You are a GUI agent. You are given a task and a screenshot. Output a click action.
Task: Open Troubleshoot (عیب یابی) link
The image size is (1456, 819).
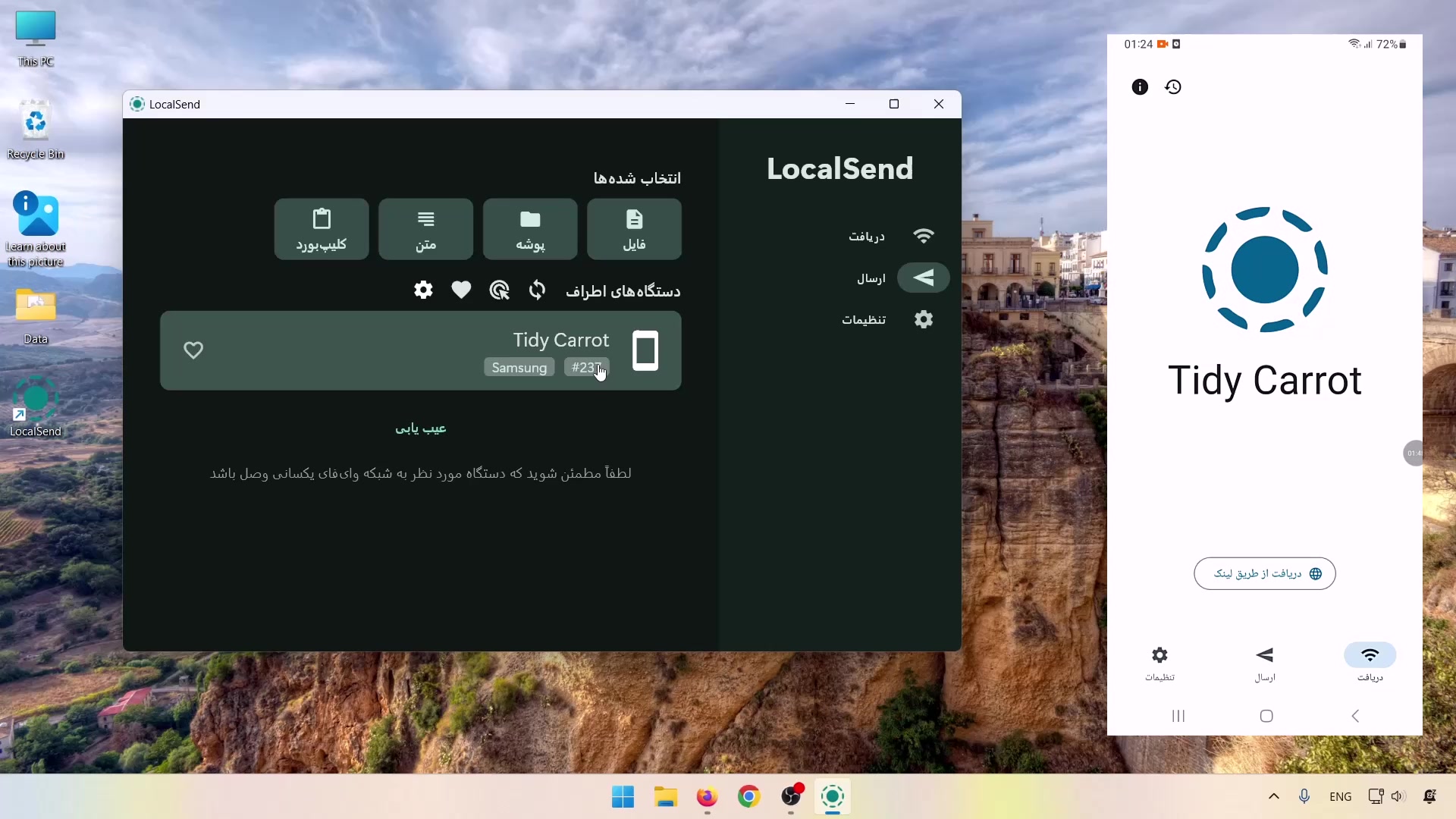pos(421,428)
